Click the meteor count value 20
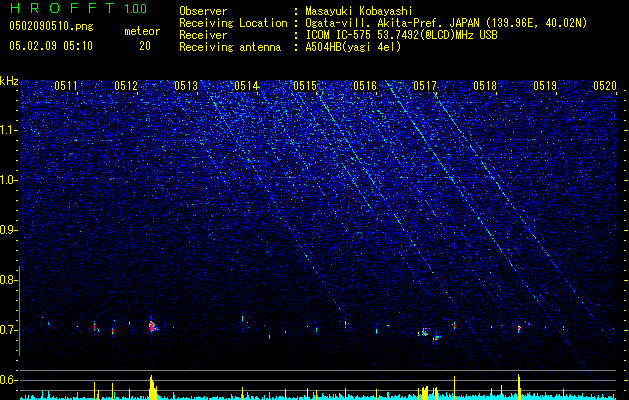 (145, 46)
